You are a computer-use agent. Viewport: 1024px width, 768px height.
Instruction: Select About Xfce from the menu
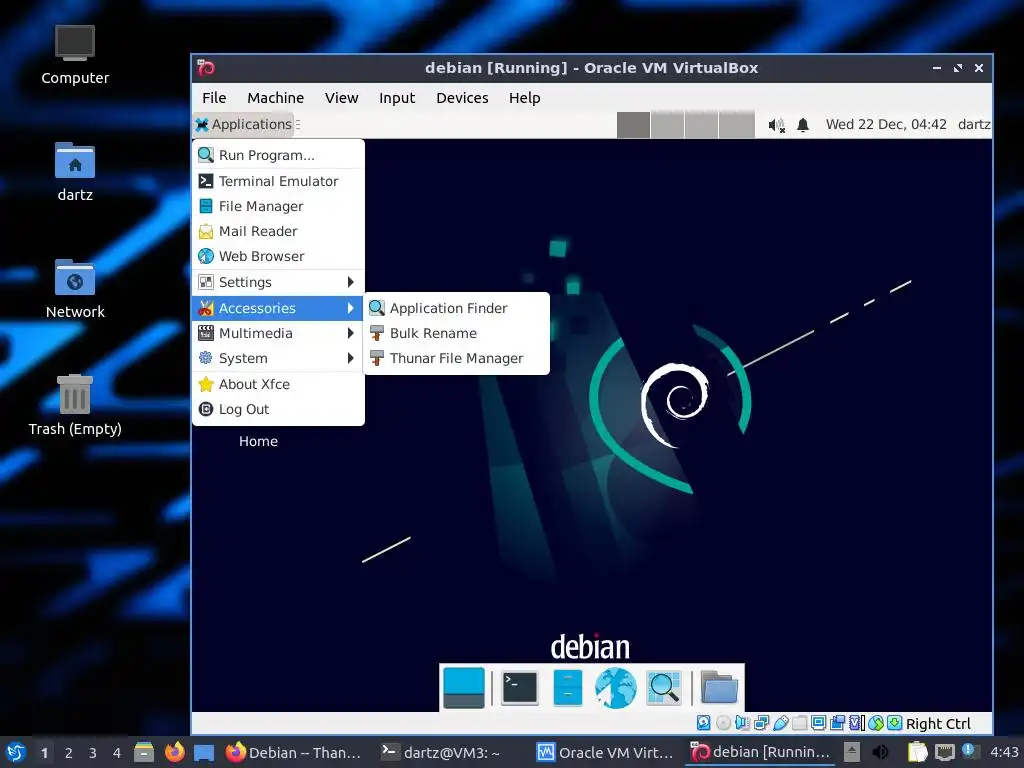278,384
